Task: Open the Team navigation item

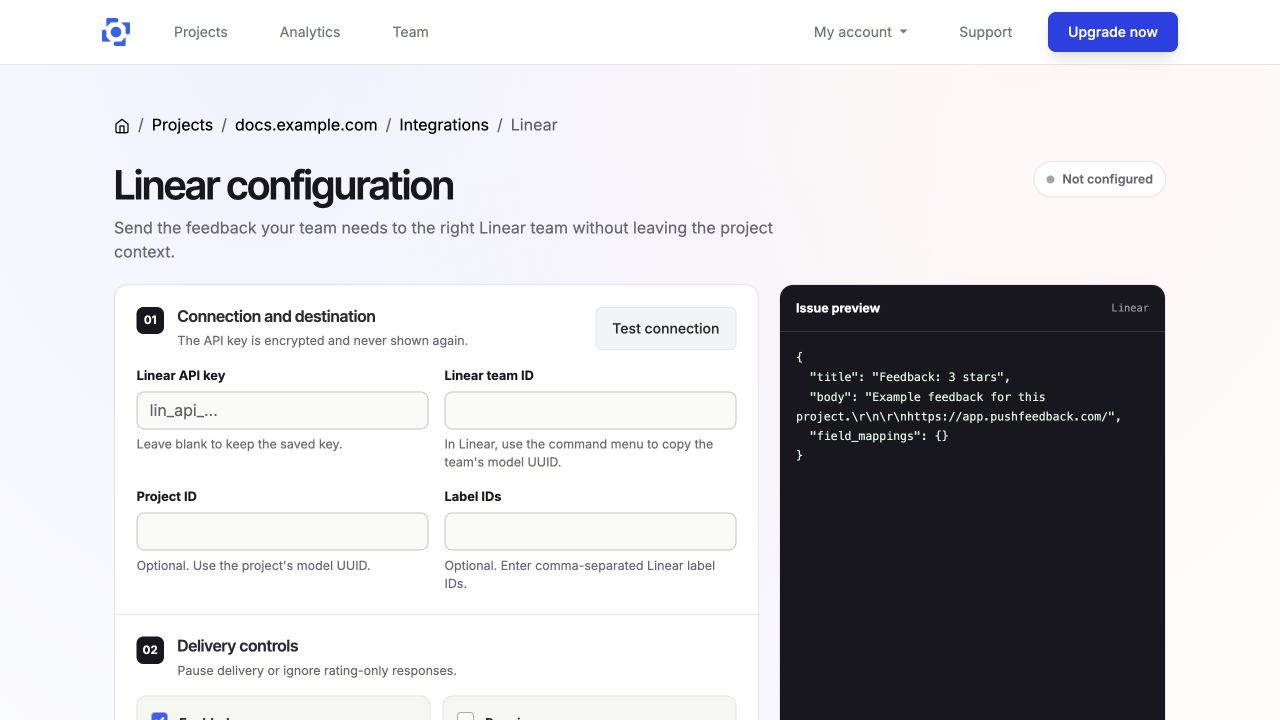Action: (410, 32)
